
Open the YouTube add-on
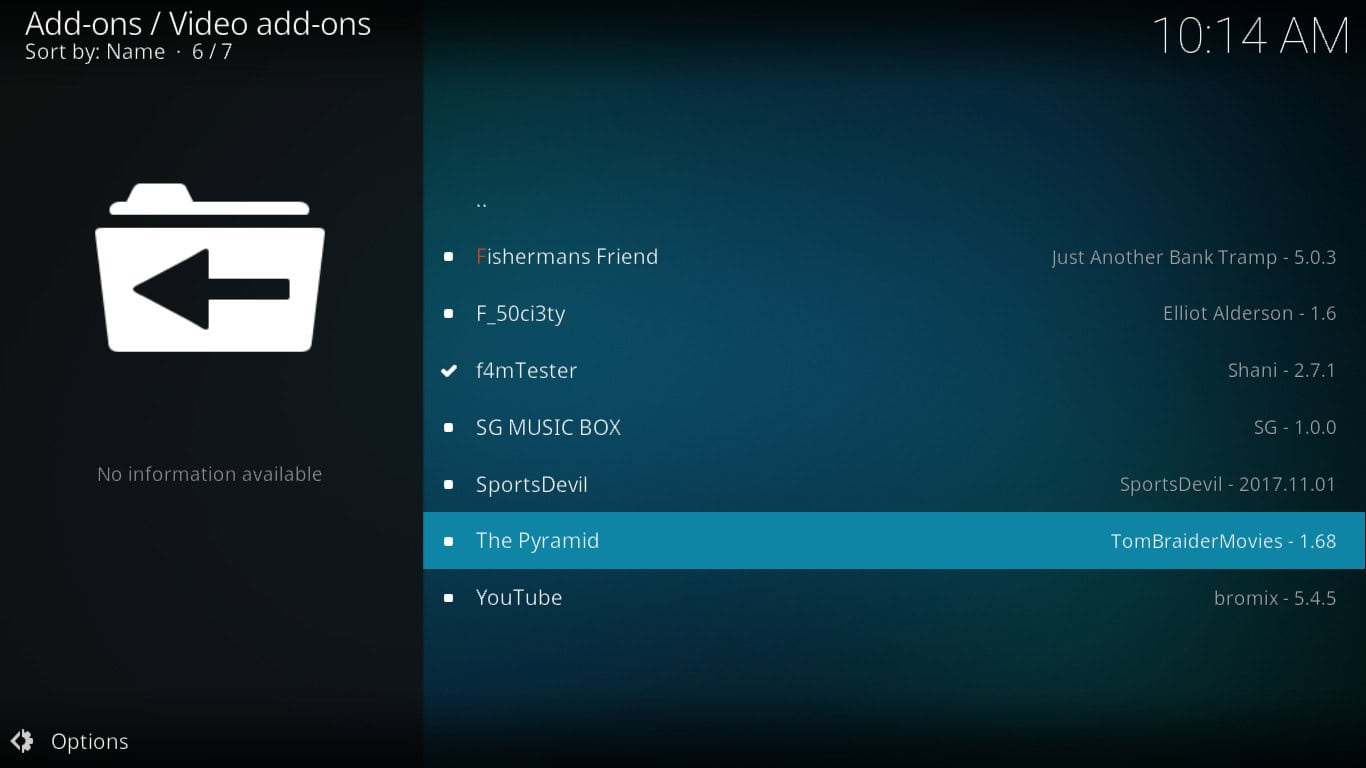click(894, 597)
